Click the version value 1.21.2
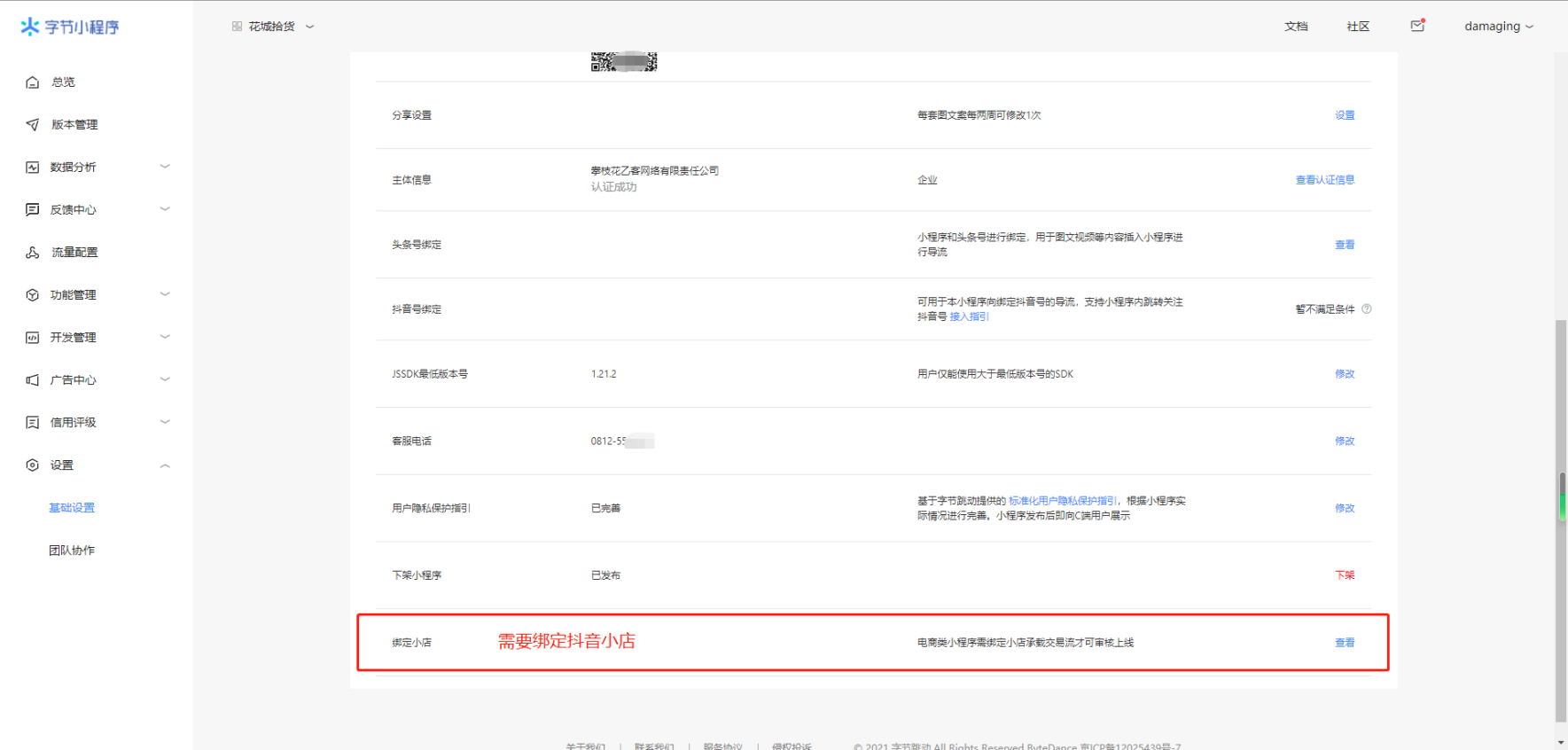The width and height of the screenshot is (1568, 750). [x=604, y=374]
